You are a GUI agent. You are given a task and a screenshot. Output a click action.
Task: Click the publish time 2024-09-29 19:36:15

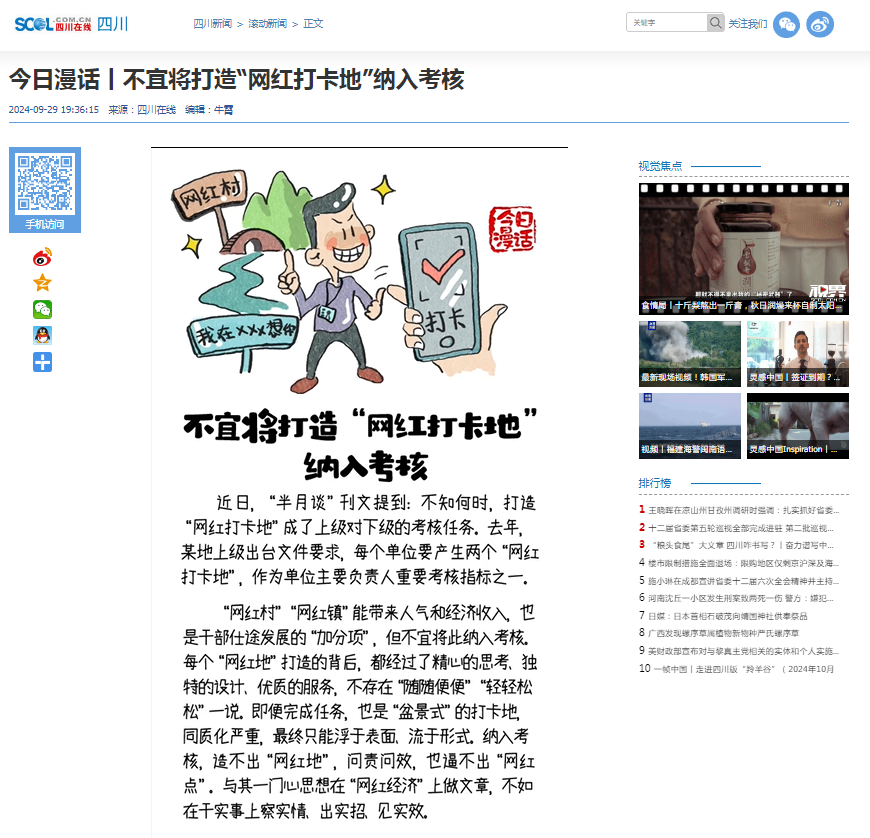click(54, 110)
